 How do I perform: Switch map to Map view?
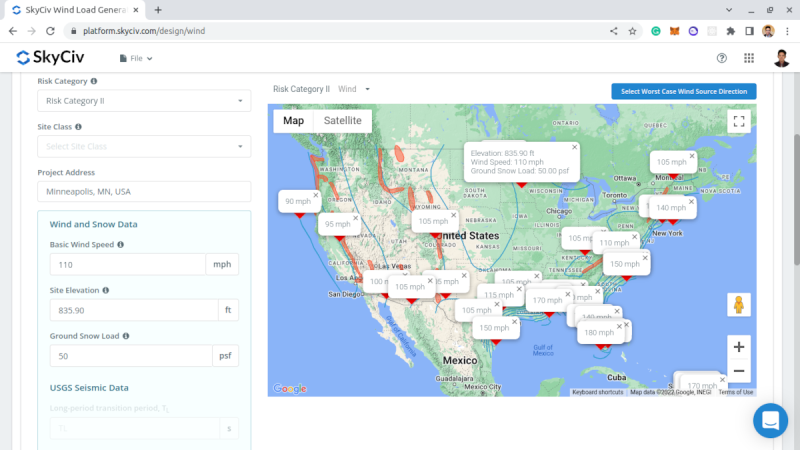(293, 121)
